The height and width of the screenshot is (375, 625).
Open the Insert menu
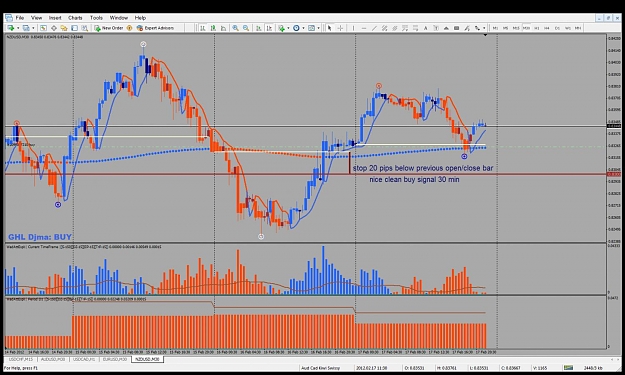[55, 18]
